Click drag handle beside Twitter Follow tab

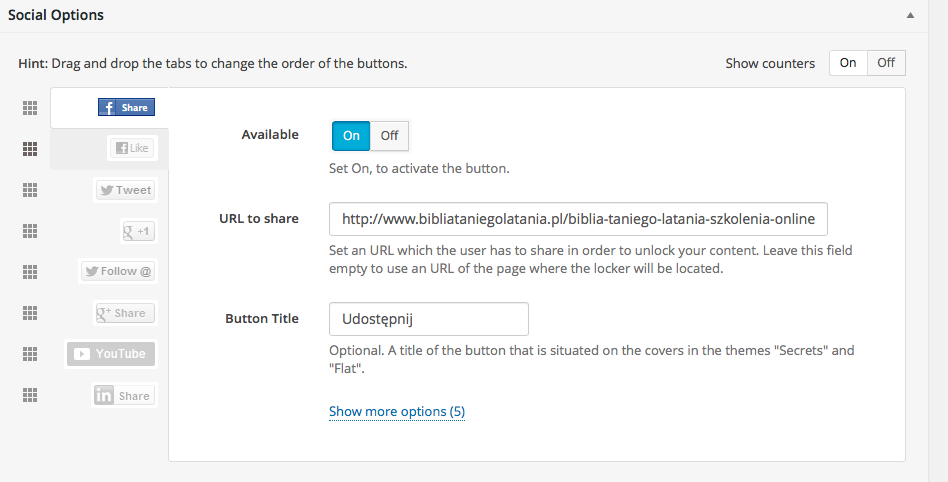[x=30, y=272]
